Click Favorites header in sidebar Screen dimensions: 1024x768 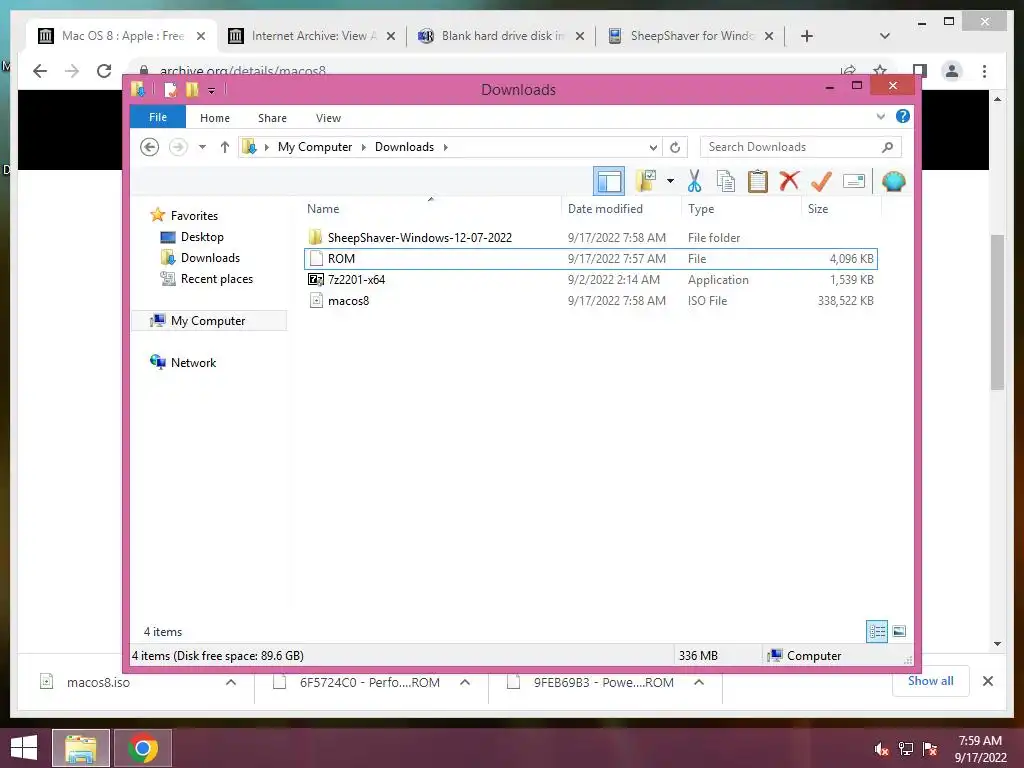coord(194,216)
